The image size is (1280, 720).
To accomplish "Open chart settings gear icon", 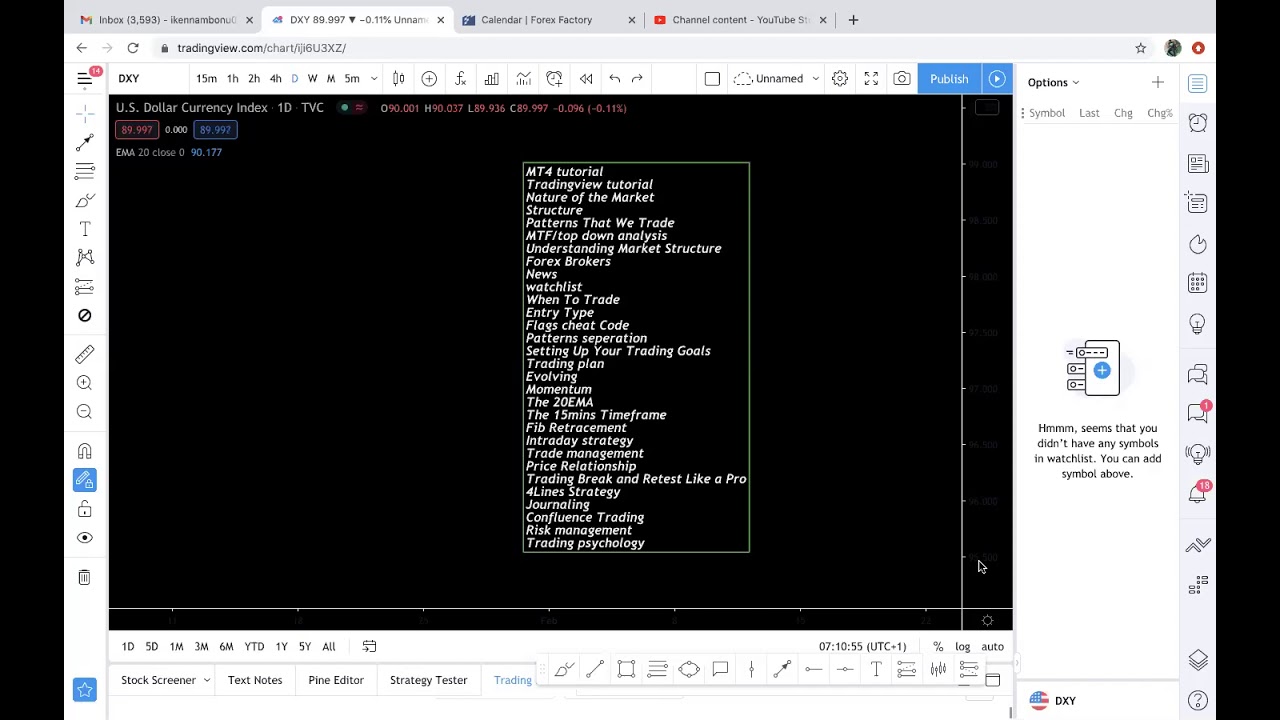I will point(840,79).
